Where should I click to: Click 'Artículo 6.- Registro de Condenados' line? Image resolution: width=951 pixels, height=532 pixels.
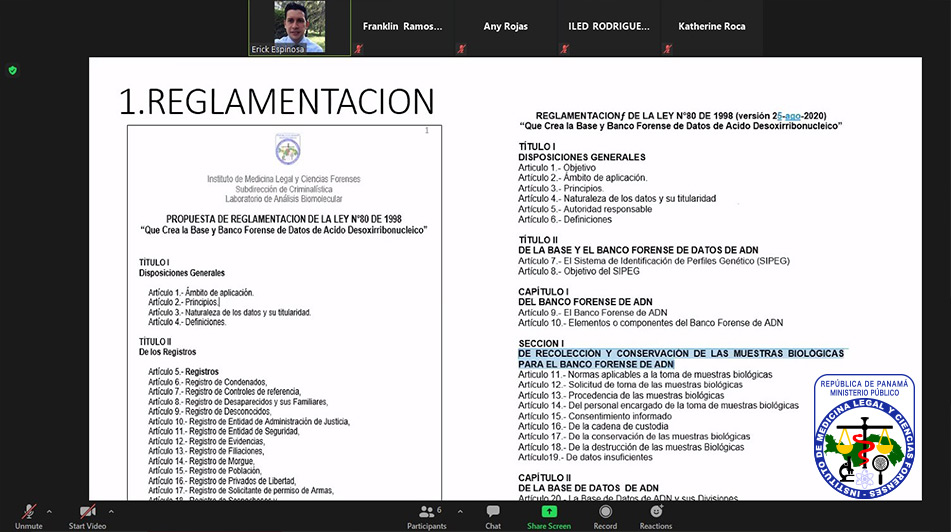[x=207, y=382]
